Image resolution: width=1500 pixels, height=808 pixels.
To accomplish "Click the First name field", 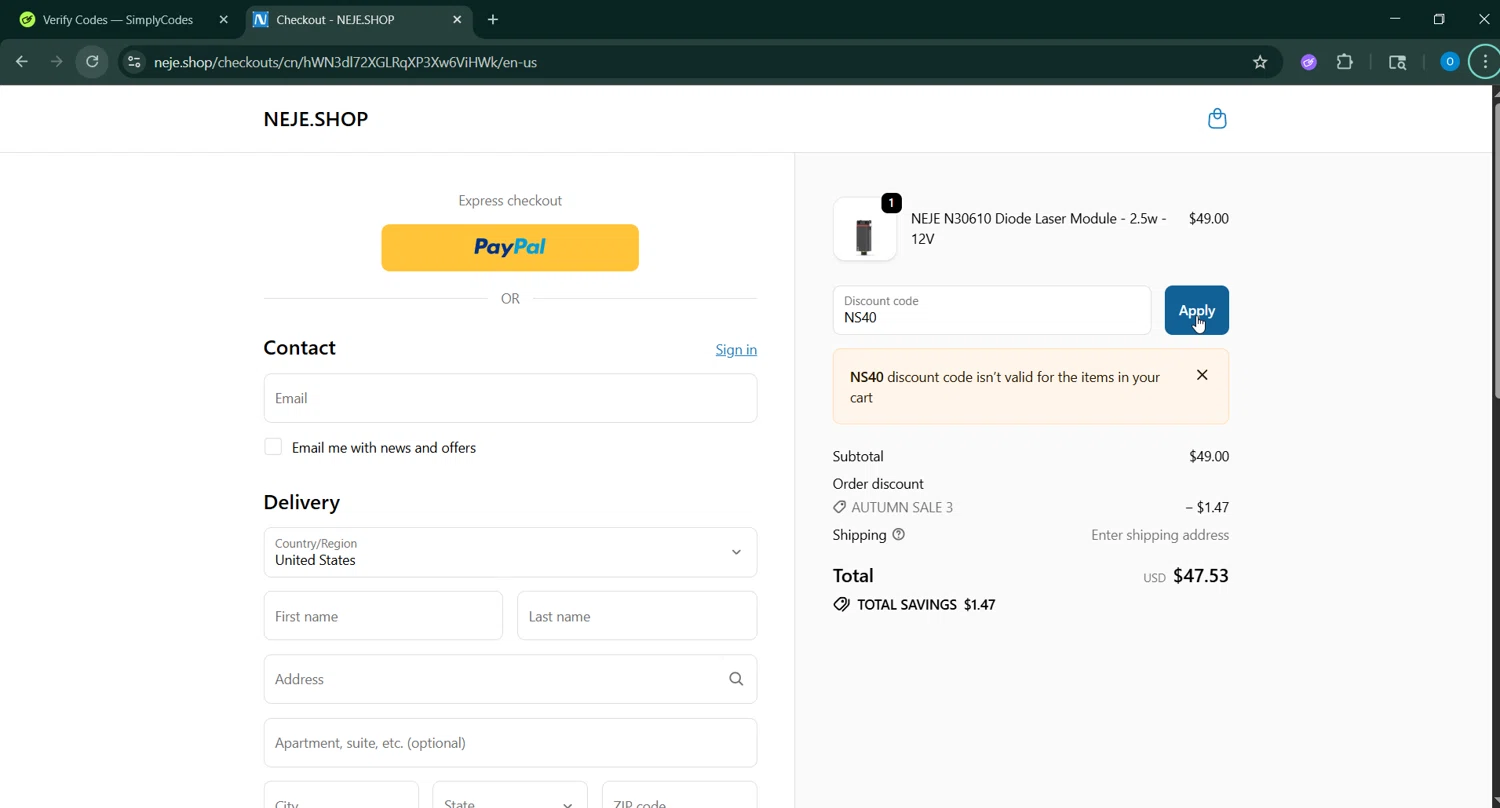I will point(383,616).
